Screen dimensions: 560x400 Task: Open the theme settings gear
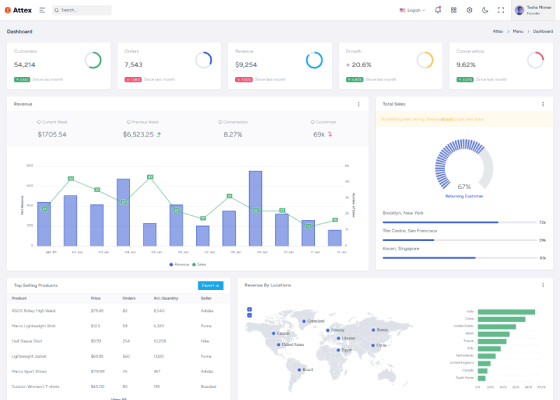(469, 10)
